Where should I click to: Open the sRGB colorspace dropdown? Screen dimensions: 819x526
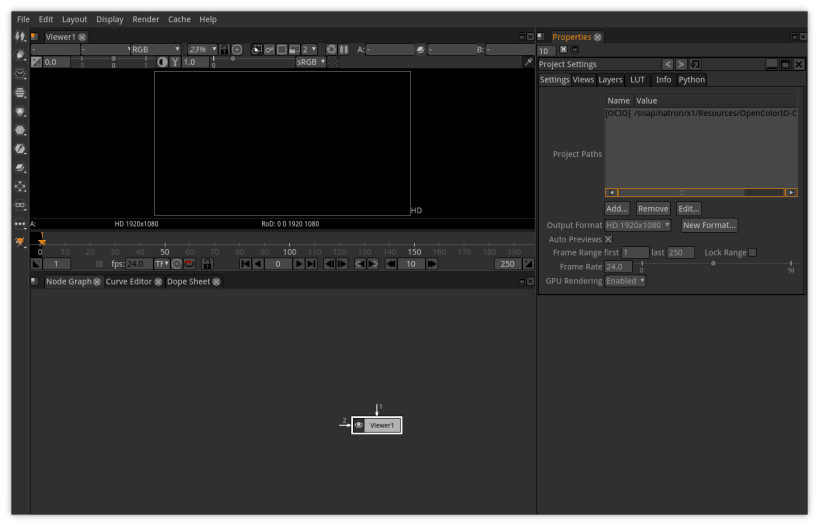point(311,62)
